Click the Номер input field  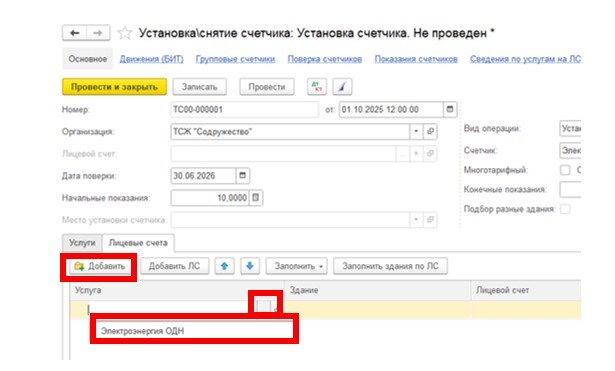point(244,109)
